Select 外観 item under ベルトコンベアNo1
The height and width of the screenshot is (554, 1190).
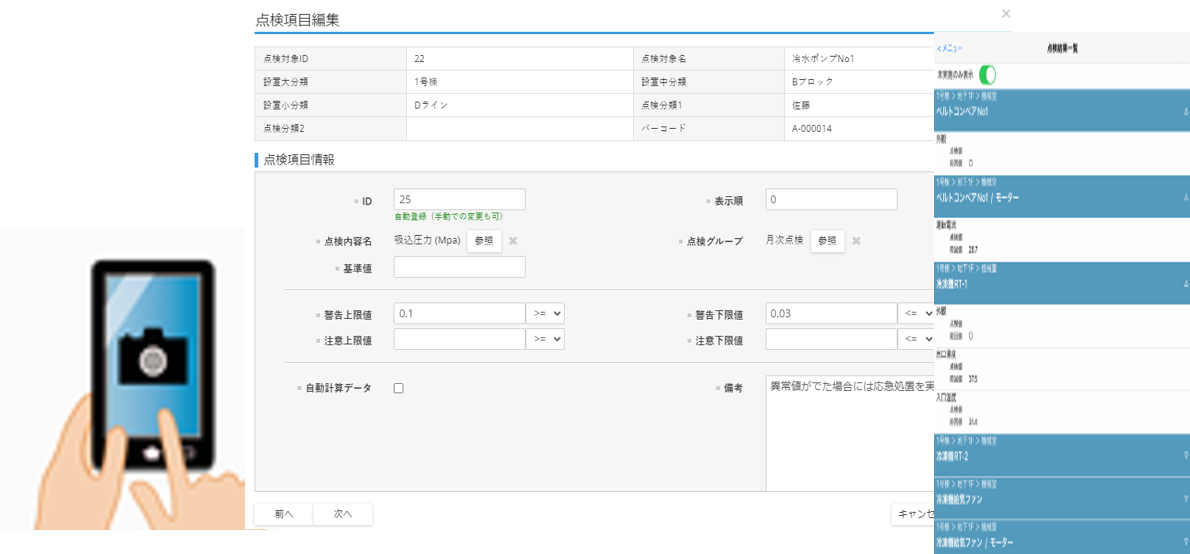point(1062,151)
